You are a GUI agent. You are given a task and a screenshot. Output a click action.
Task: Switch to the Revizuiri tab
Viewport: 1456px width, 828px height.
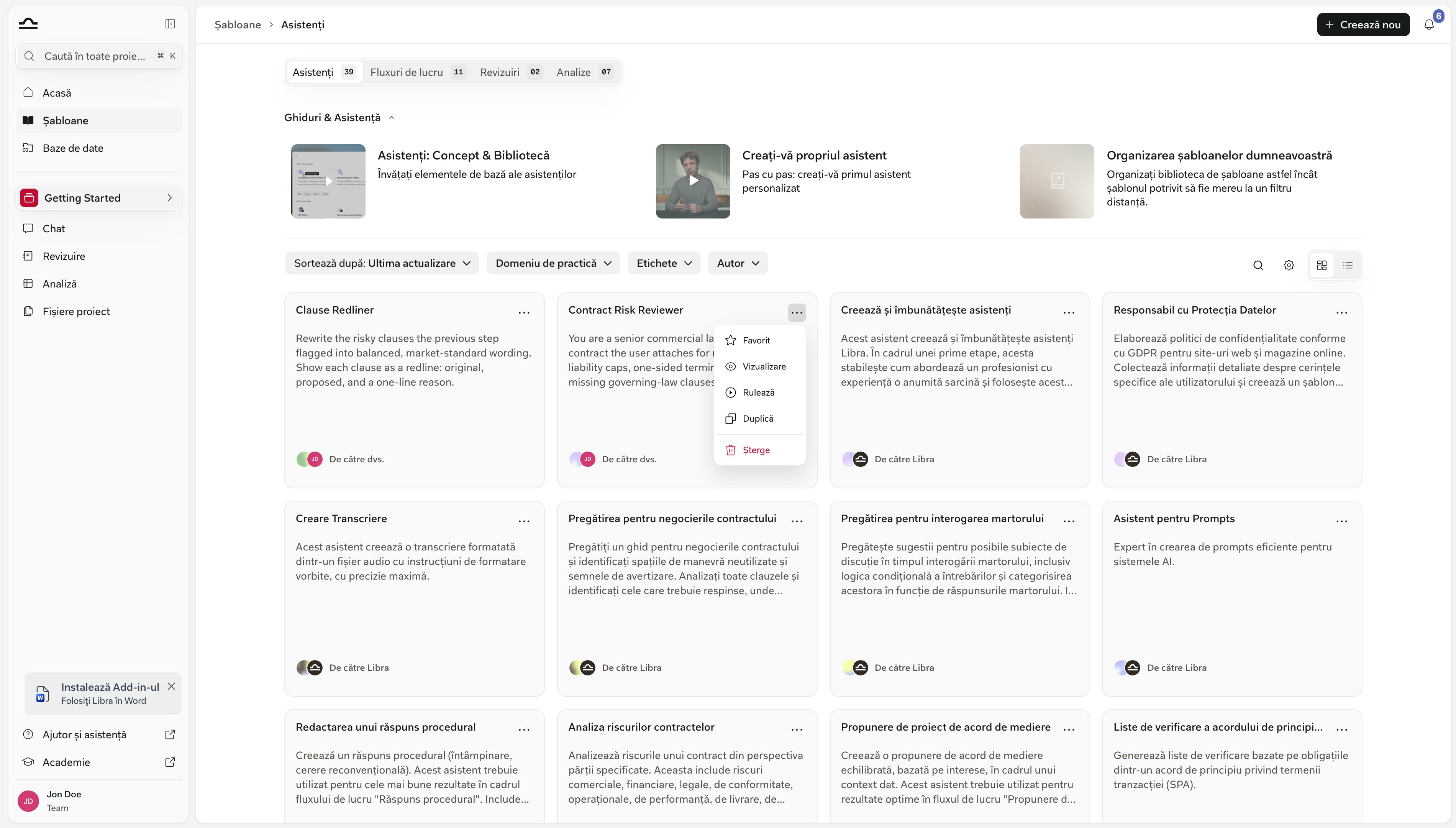coord(510,72)
